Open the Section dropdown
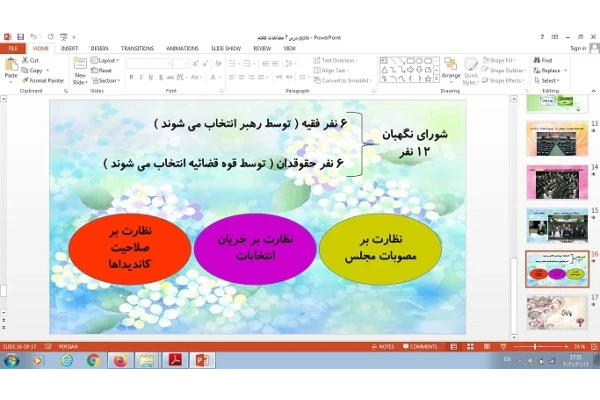This screenshot has height=400, width=600. [106, 80]
